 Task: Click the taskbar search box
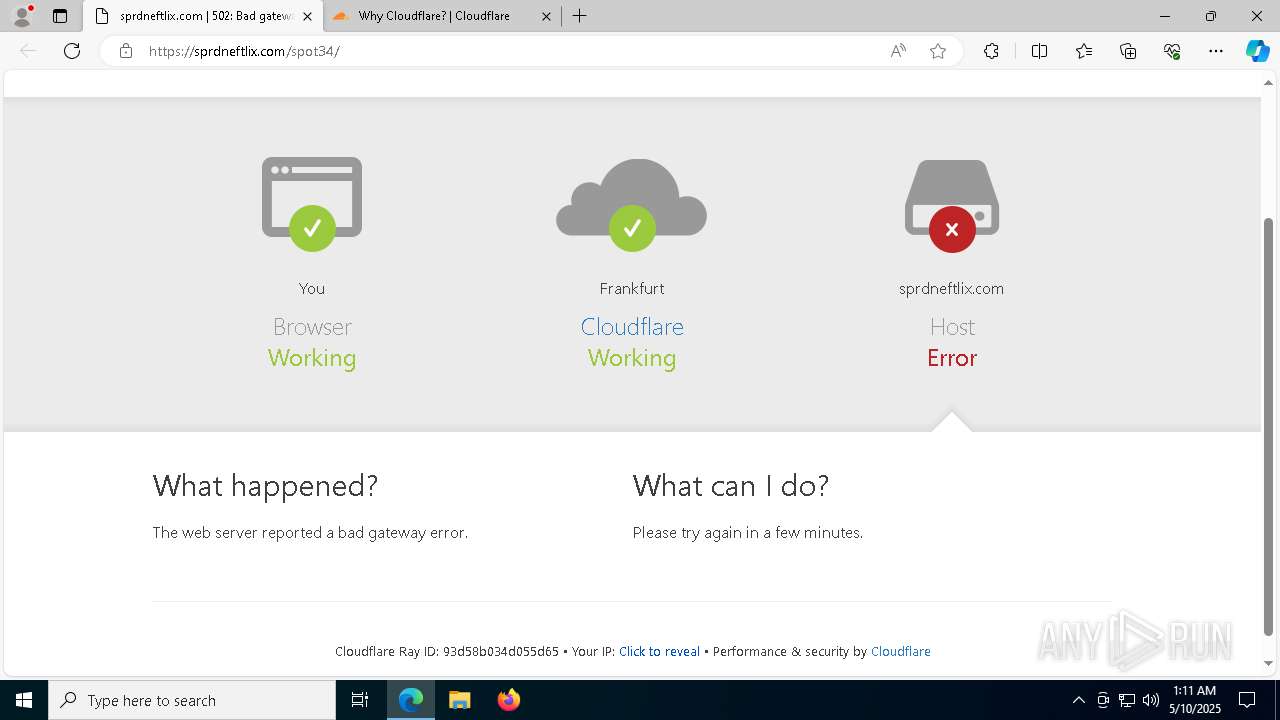[x=192, y=700]
